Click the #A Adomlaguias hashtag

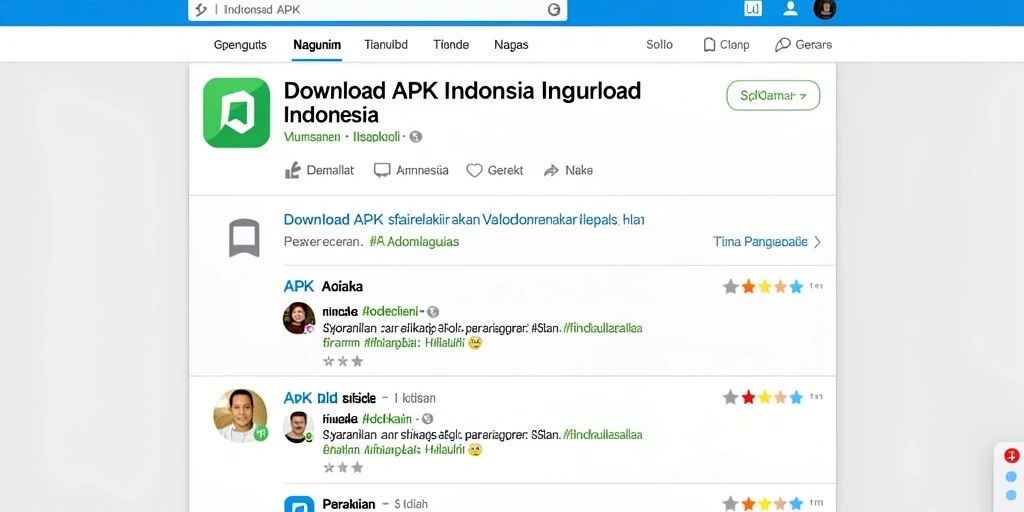tap(414, 242)
